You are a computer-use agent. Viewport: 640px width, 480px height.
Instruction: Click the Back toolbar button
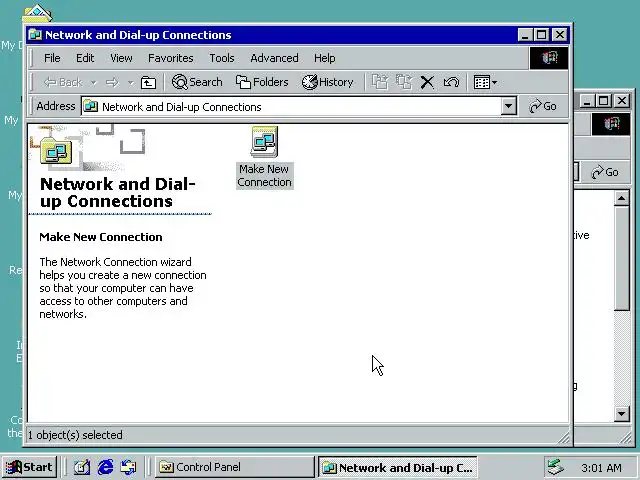[x=62, y=82]
